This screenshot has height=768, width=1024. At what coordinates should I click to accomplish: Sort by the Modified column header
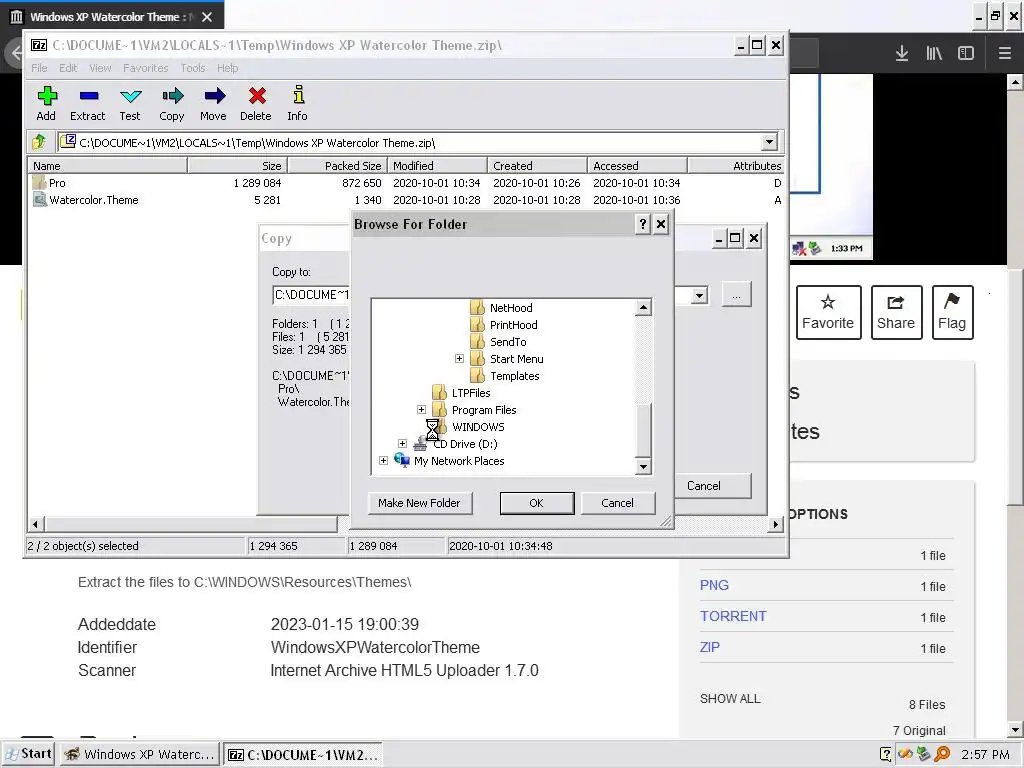[x=438, y=166]
